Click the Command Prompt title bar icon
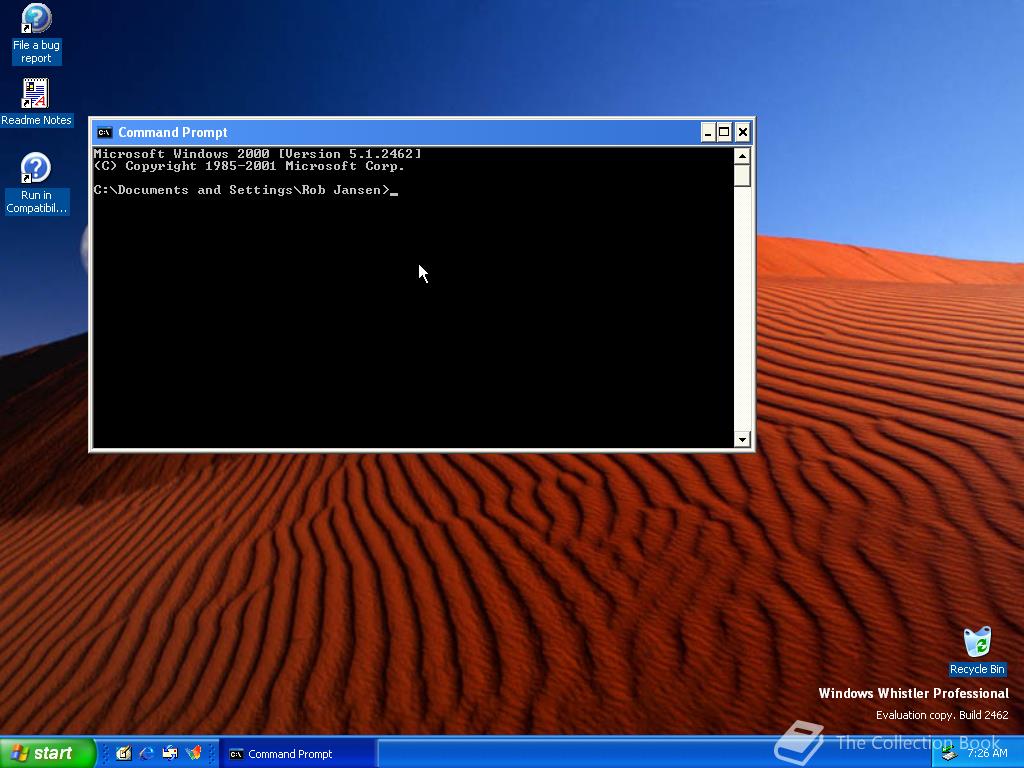 point(104,133)
